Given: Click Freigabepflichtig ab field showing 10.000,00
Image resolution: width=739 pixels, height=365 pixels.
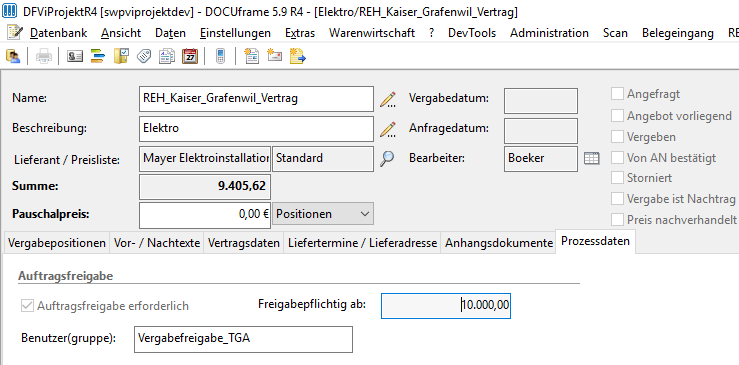Looking at the screenshot, I should (x=446, y=305).
